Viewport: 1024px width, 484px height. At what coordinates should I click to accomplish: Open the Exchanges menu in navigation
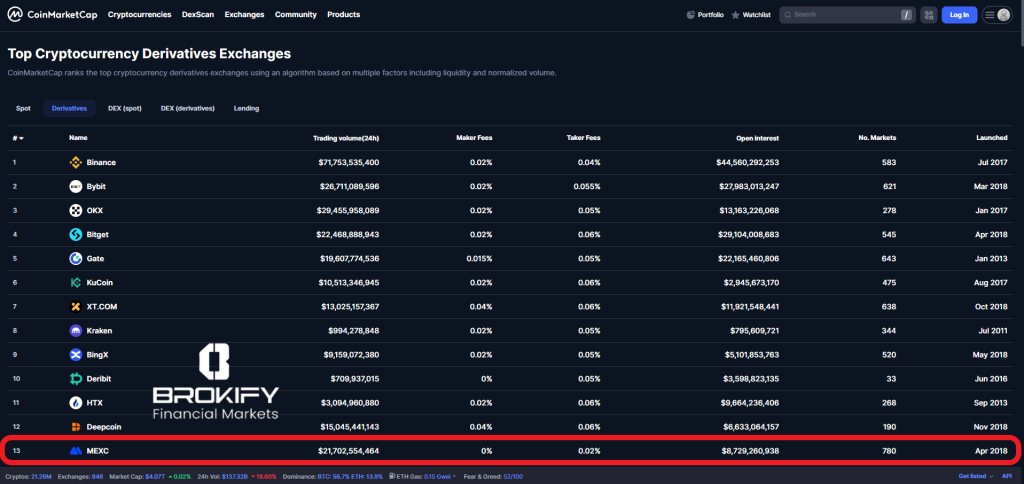245,15
